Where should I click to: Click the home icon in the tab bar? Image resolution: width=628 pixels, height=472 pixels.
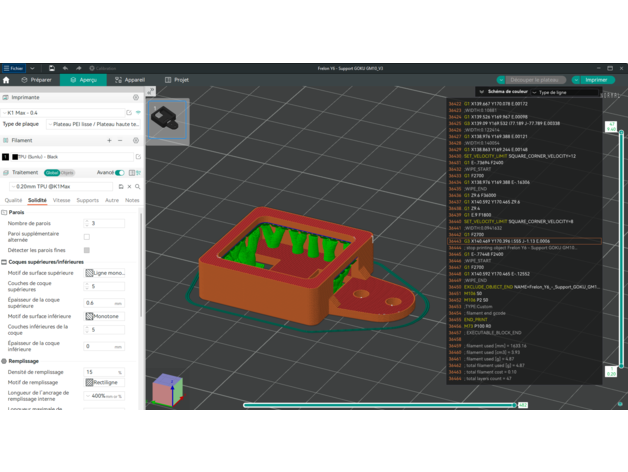(6, 80)
